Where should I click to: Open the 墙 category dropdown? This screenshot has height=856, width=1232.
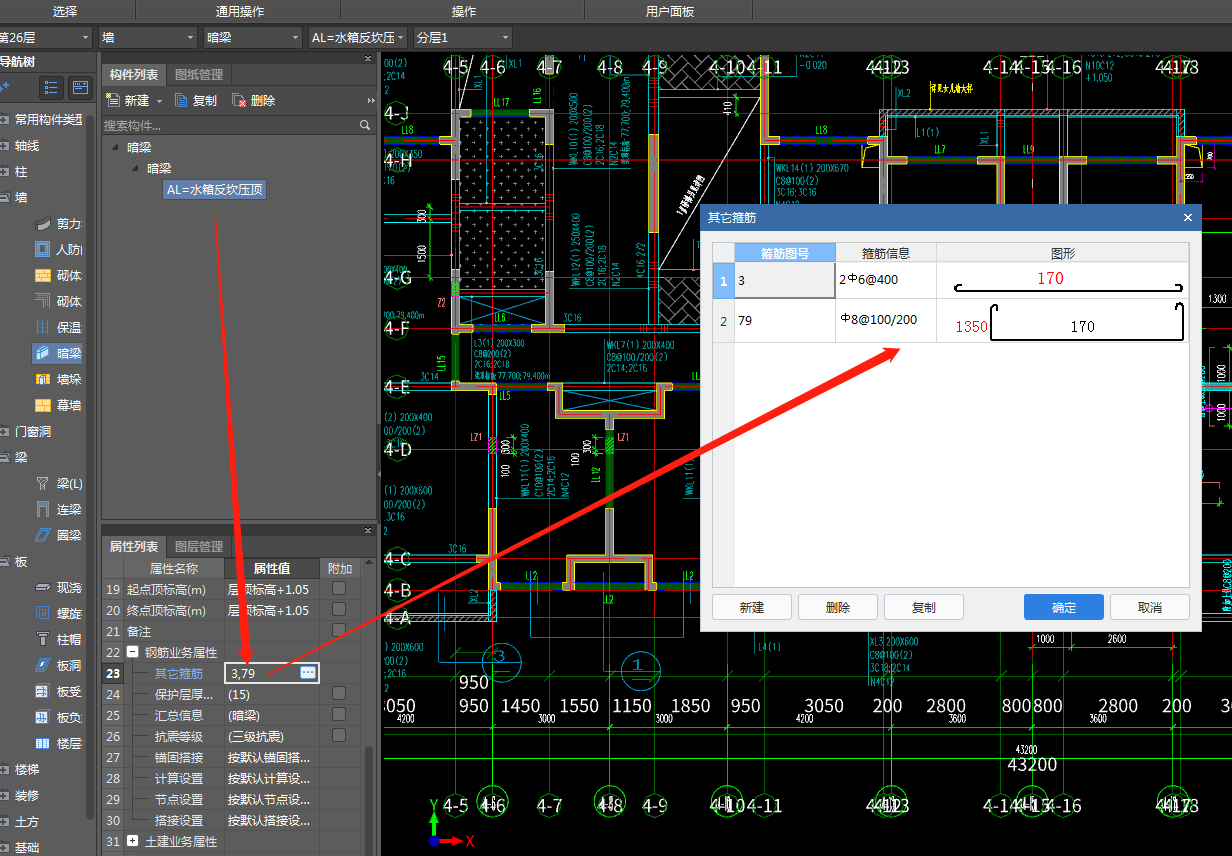point(148,37)
